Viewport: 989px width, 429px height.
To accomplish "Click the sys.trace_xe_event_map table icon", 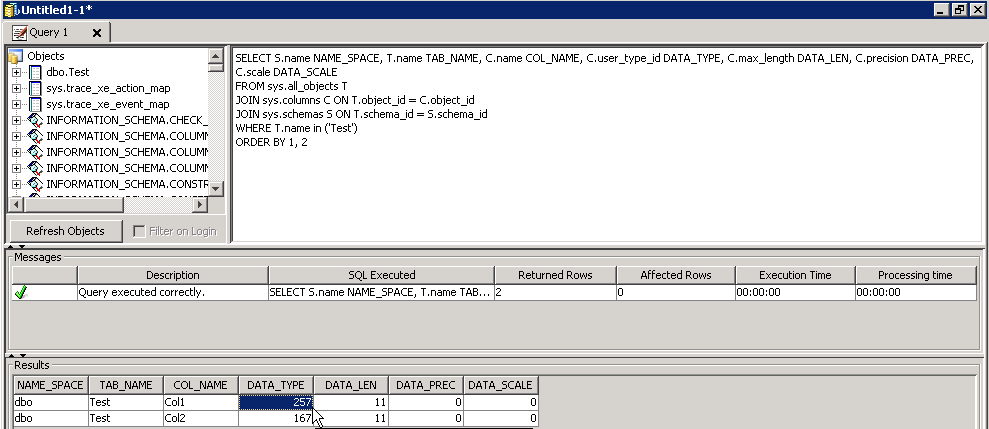I will click(x=36, y=105).
